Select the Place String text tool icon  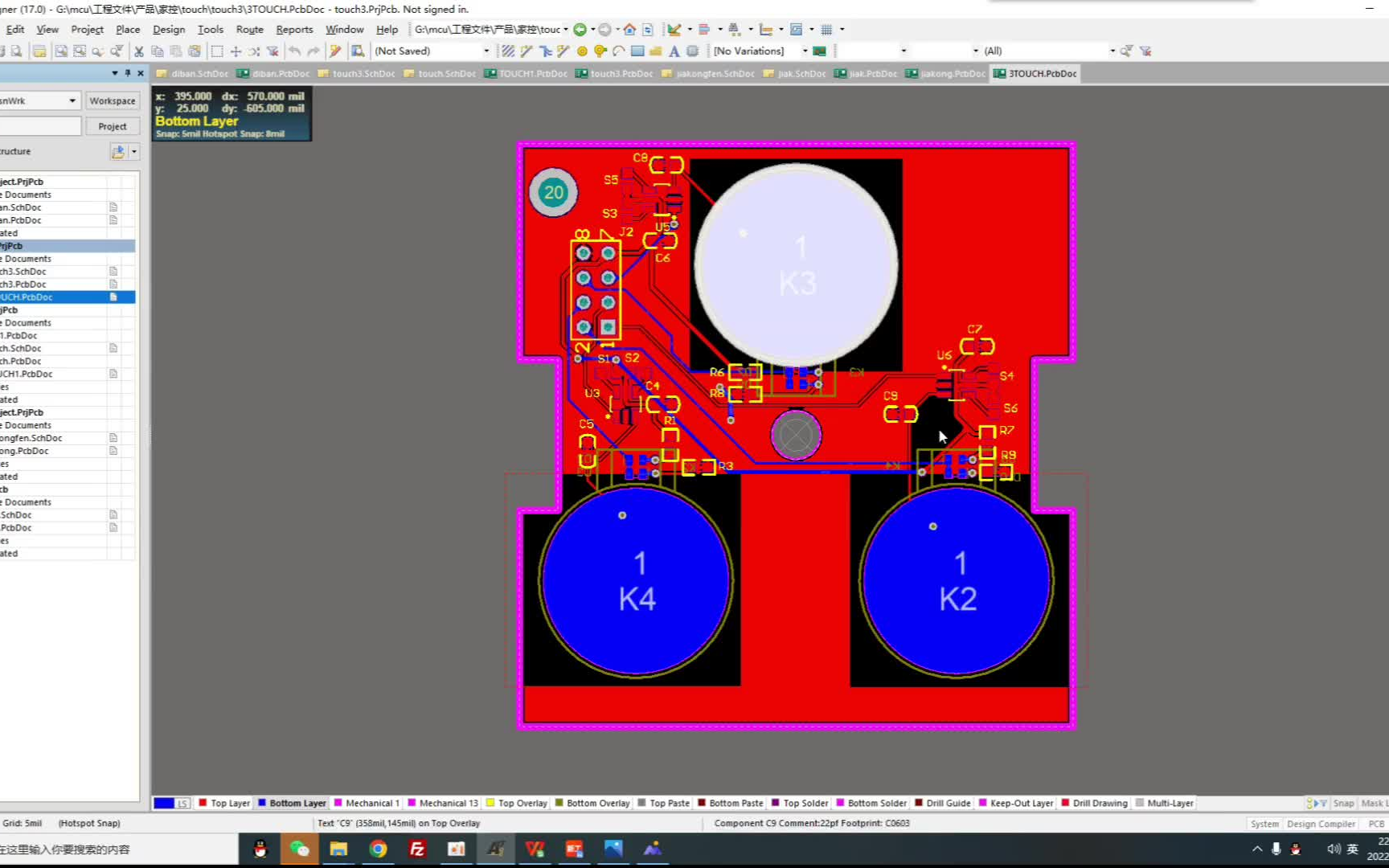(x=674, y=51)
